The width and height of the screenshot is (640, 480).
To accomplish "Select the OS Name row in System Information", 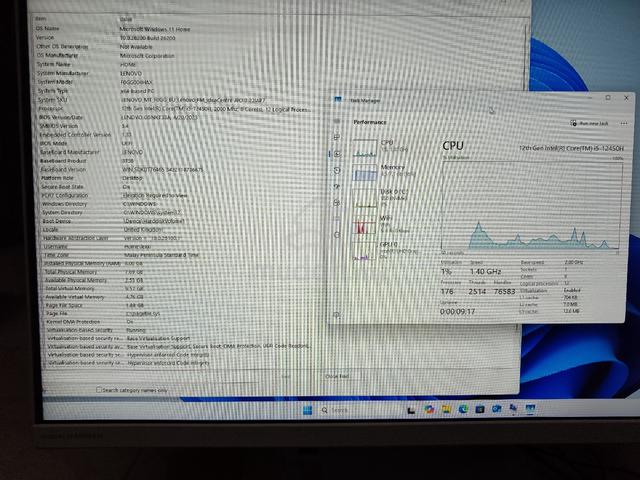I will click(280, 29).
